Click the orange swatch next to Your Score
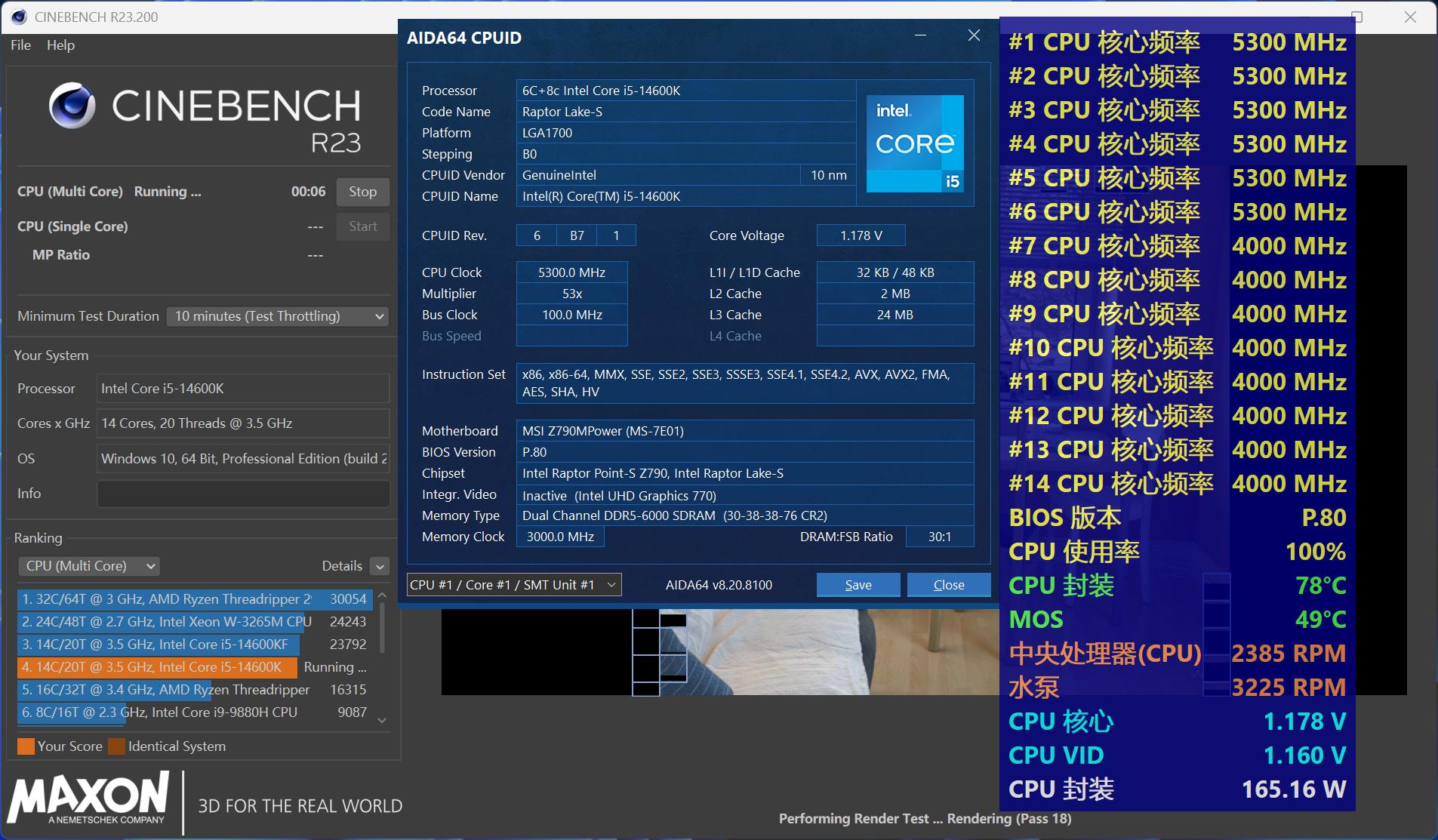The width and height of the screenshot is (1438, 840). pyautogui.click(x=25, y=746)
